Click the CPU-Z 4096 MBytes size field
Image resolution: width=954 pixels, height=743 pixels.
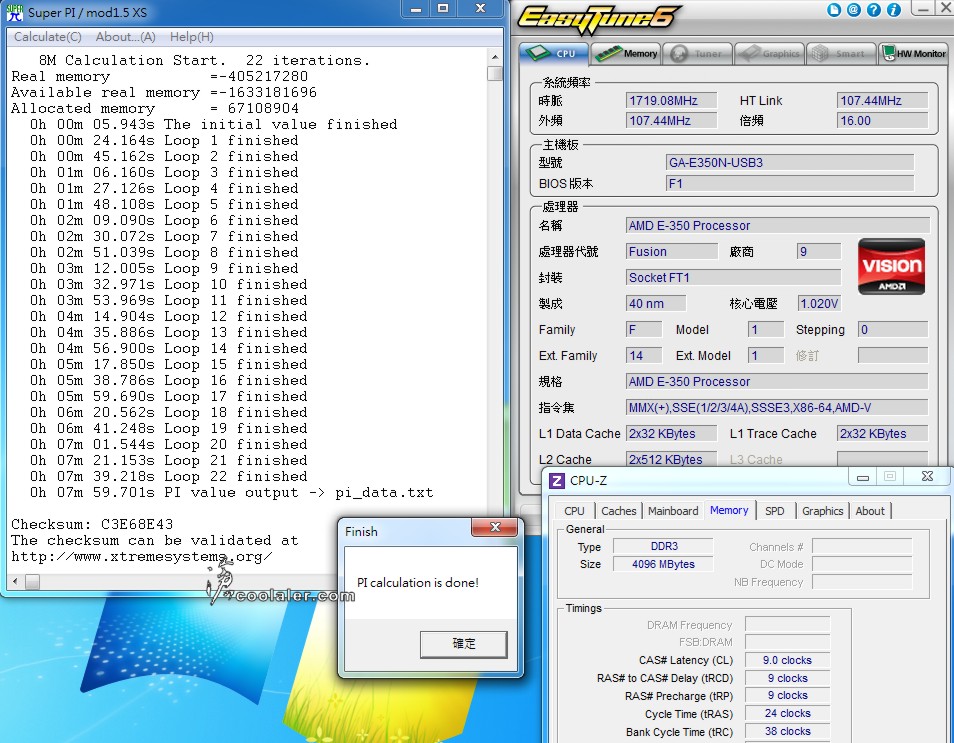(x=663, y=564)
